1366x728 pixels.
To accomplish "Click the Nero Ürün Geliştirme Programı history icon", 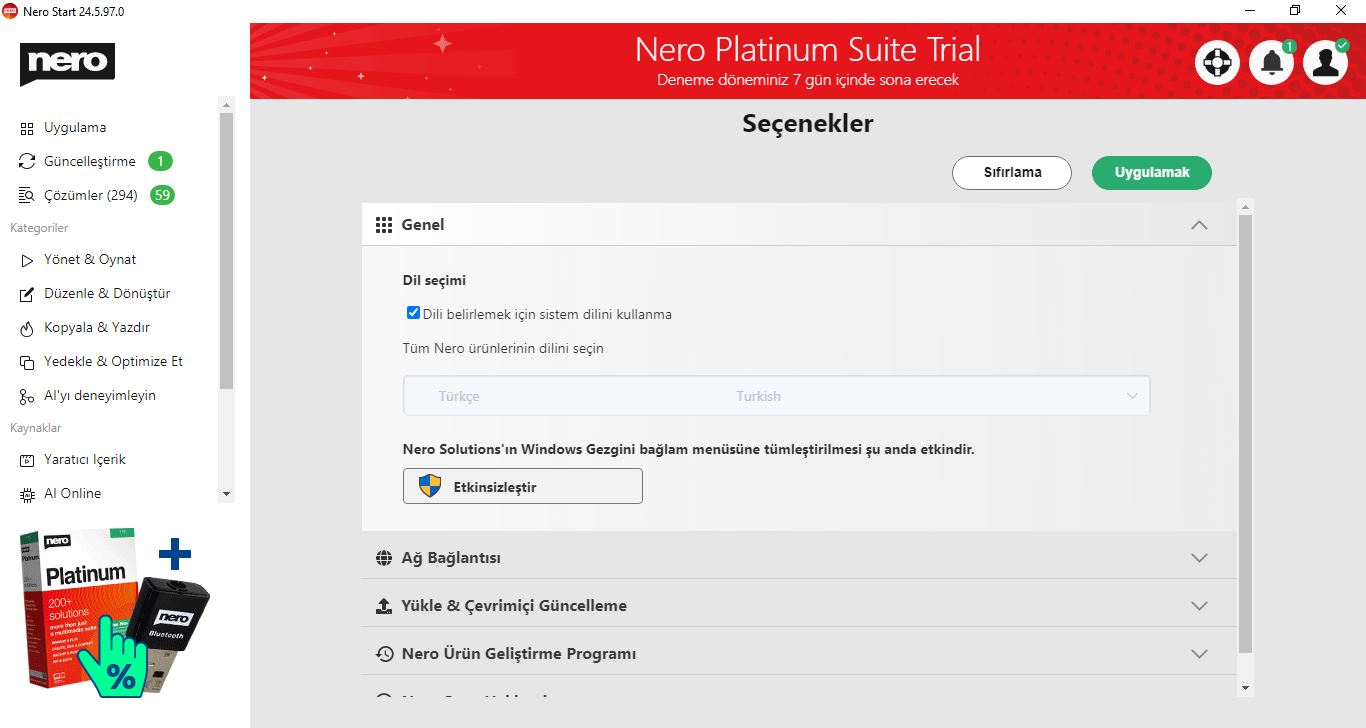I will coord(384,654).
